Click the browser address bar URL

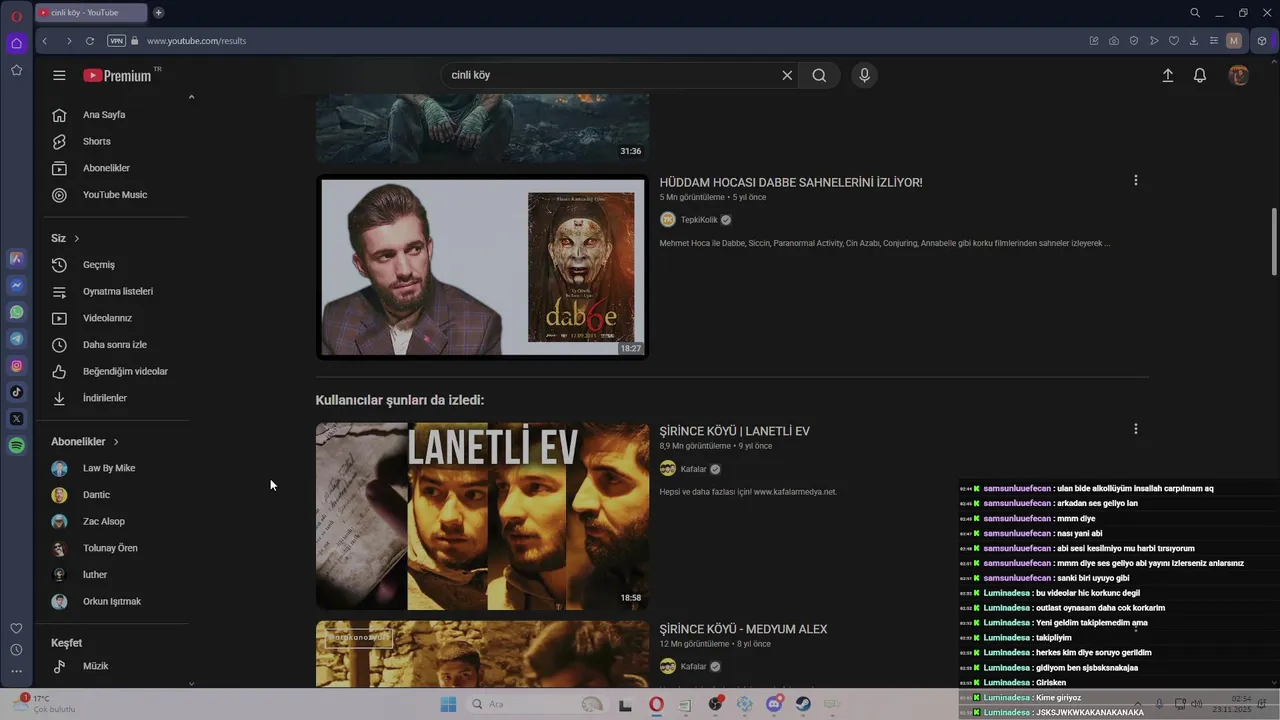196,41
